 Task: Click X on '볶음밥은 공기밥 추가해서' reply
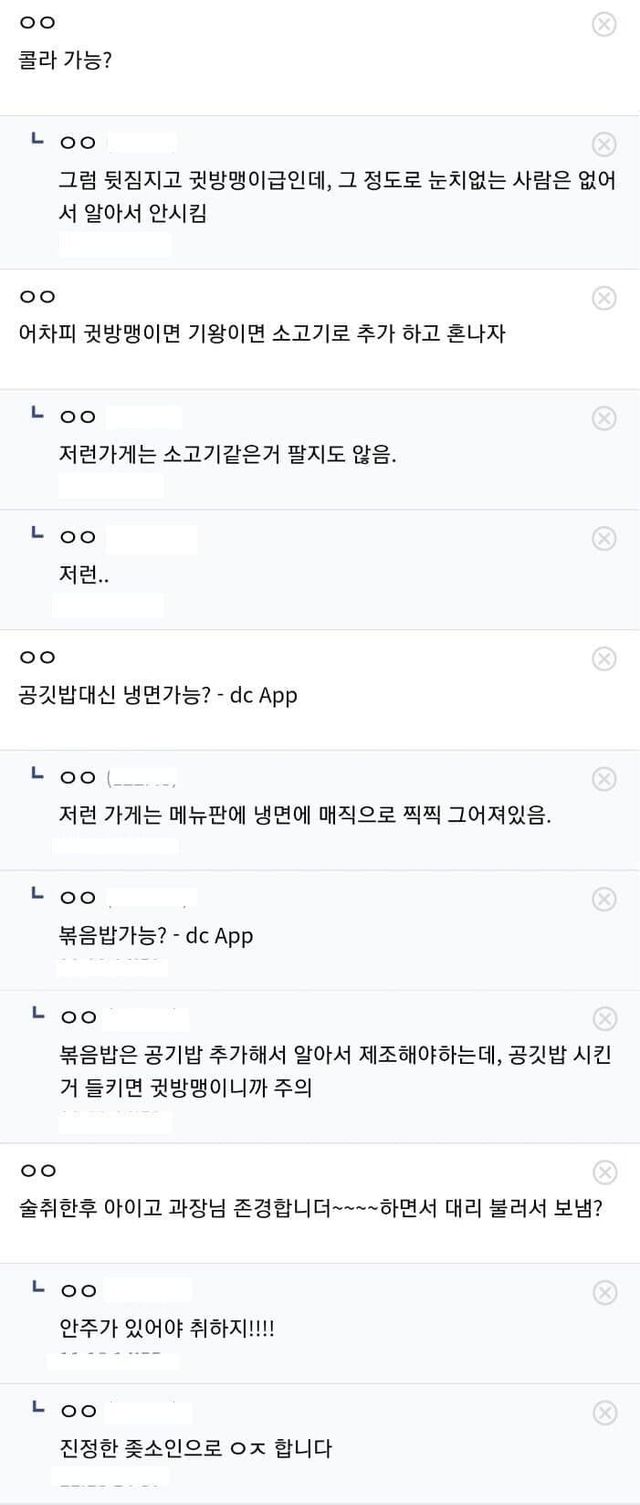pyautogui.click(x=604, y=1019)
